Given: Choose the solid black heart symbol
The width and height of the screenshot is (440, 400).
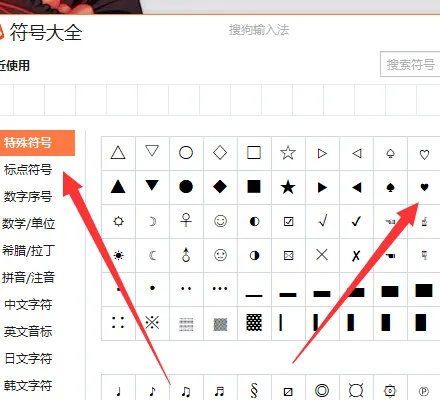Looking at the screenshot, I should [424, 187].
